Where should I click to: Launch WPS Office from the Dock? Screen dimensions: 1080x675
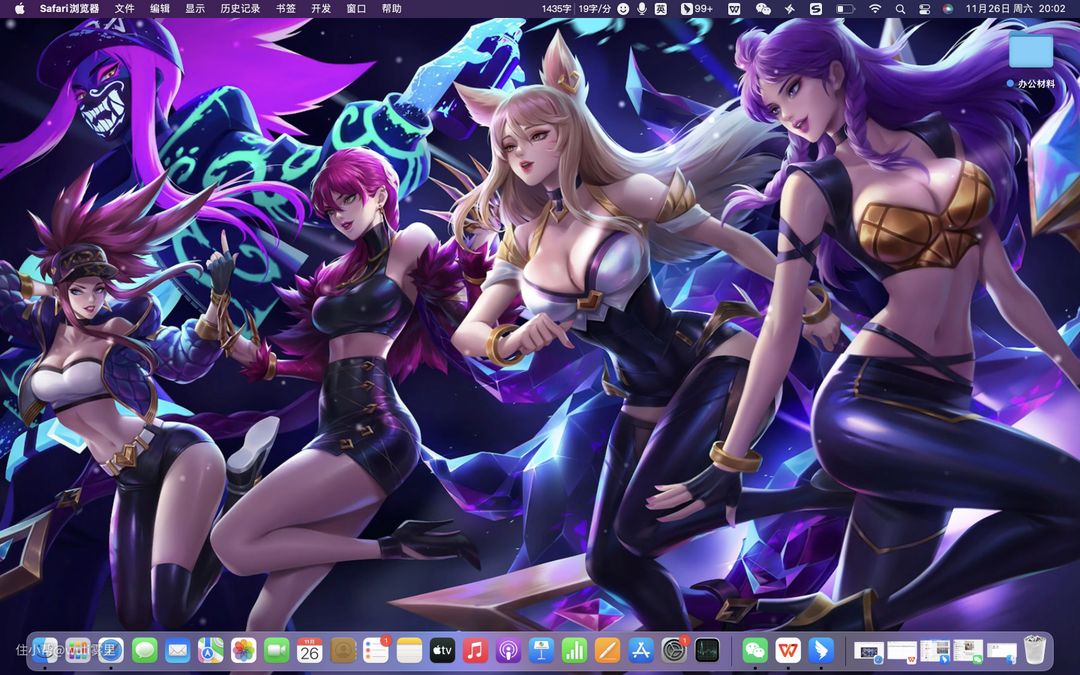[789, 650]
